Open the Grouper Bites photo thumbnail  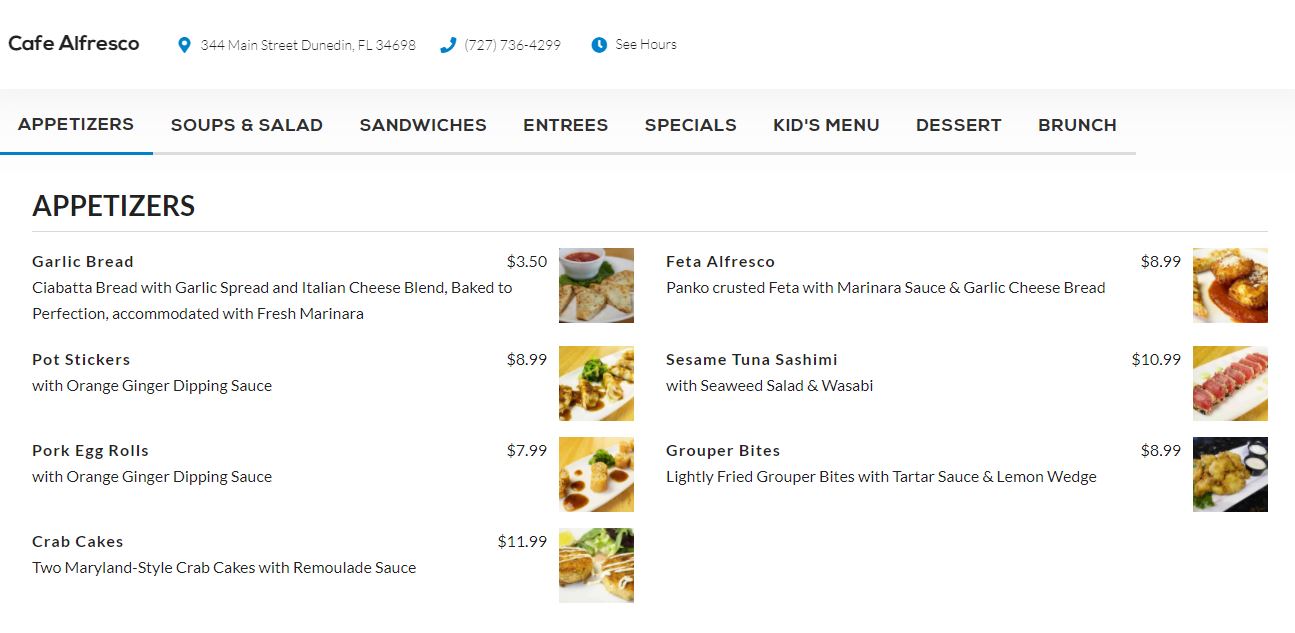click(x=1230, y=475)
